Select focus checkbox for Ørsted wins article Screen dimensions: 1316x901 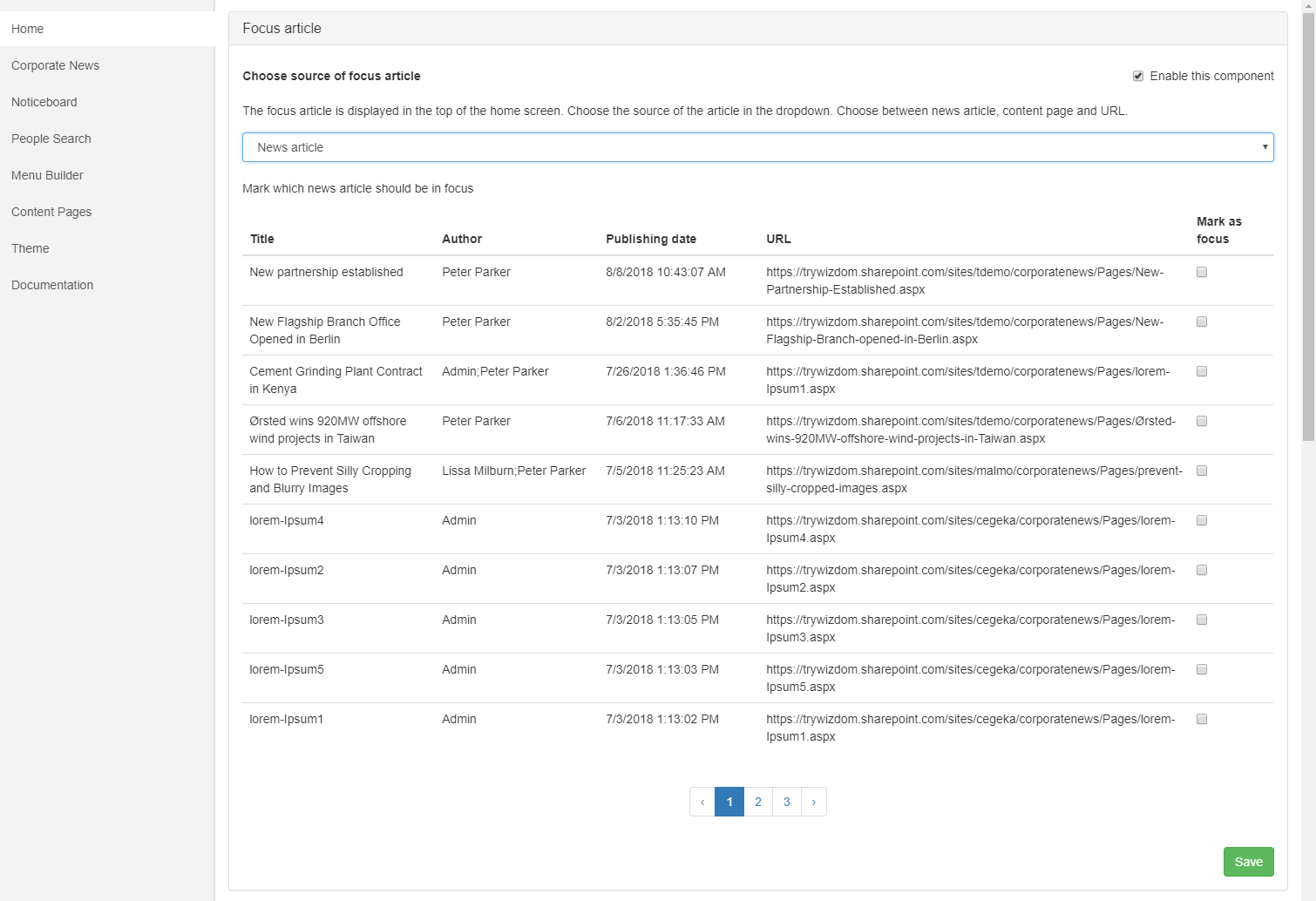tap(1202, 421)
